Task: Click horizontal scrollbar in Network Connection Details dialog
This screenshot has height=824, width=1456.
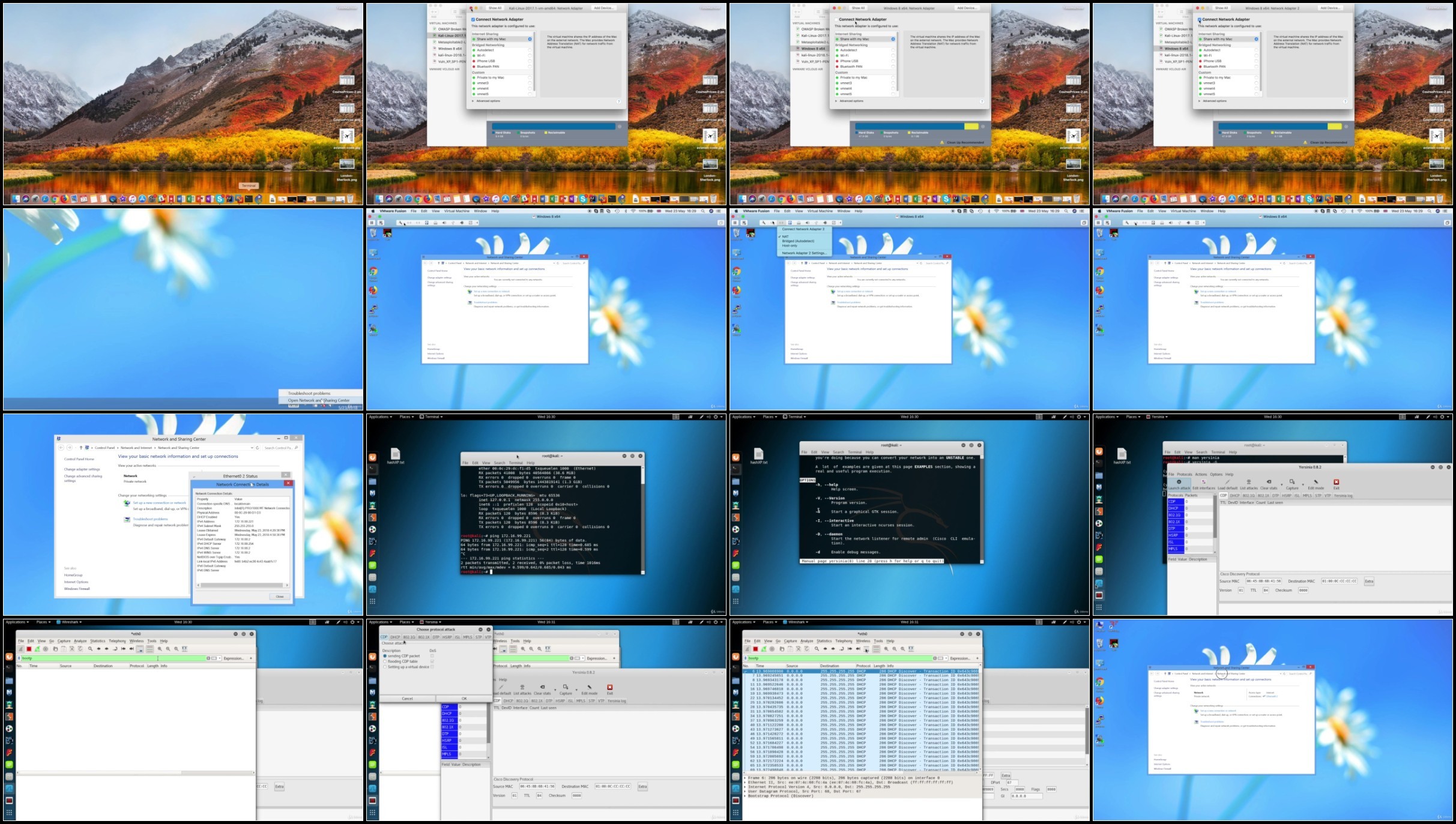Action: 241,585
